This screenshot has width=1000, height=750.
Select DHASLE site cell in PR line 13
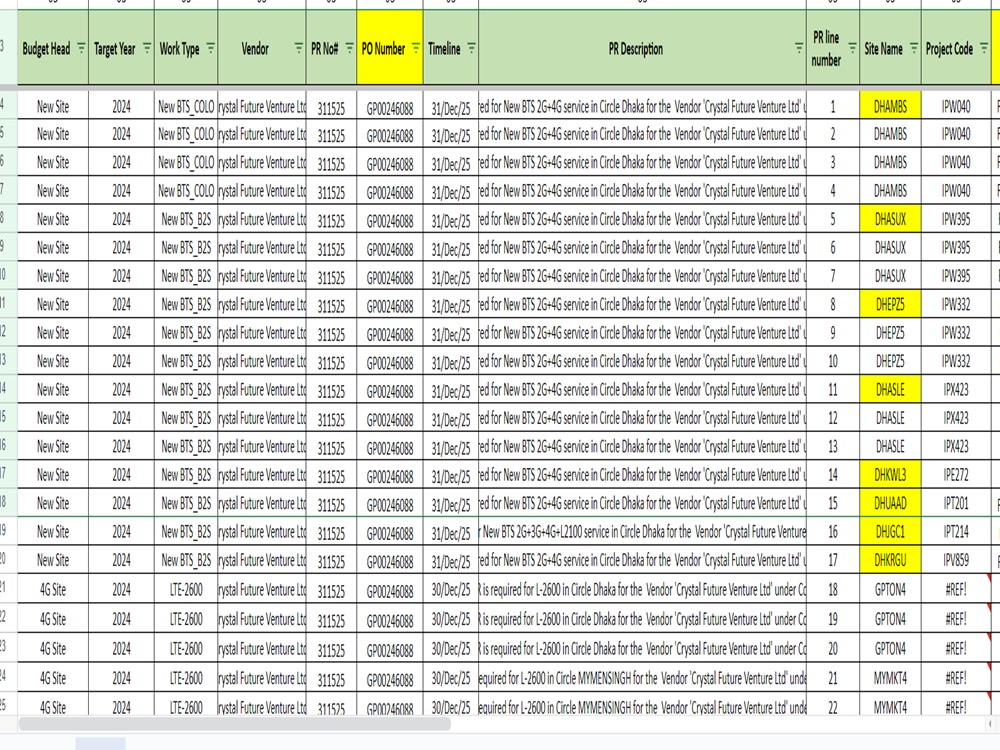pyautogui.click(x=890, y=446)
